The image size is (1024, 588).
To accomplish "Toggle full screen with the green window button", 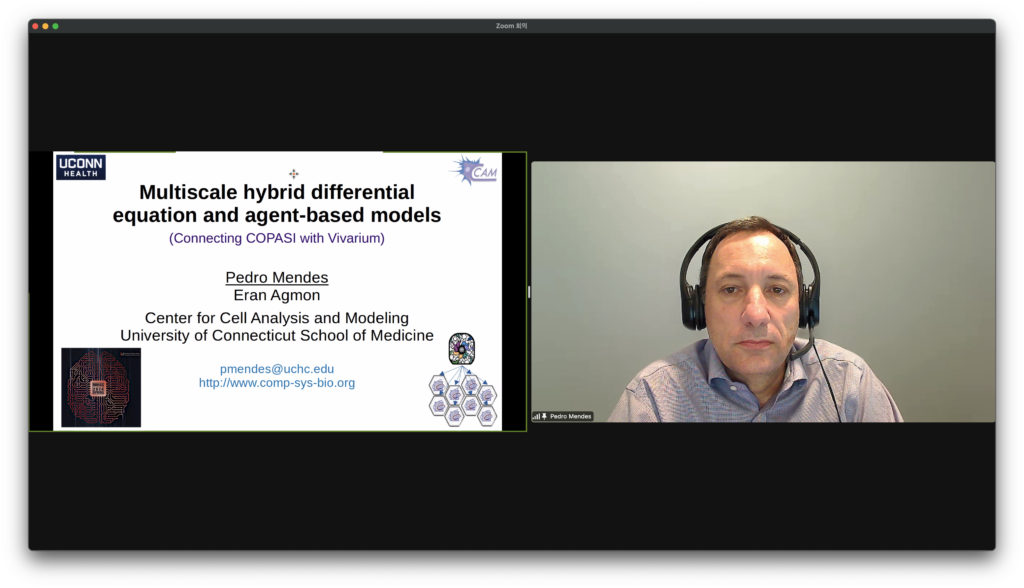I will [55, 26].
